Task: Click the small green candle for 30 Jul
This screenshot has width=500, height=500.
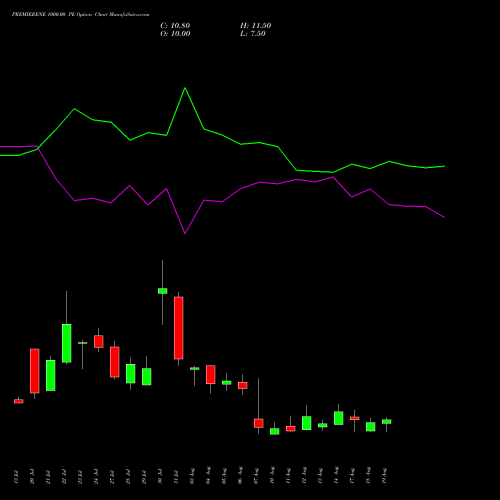Action: (162, 291)
